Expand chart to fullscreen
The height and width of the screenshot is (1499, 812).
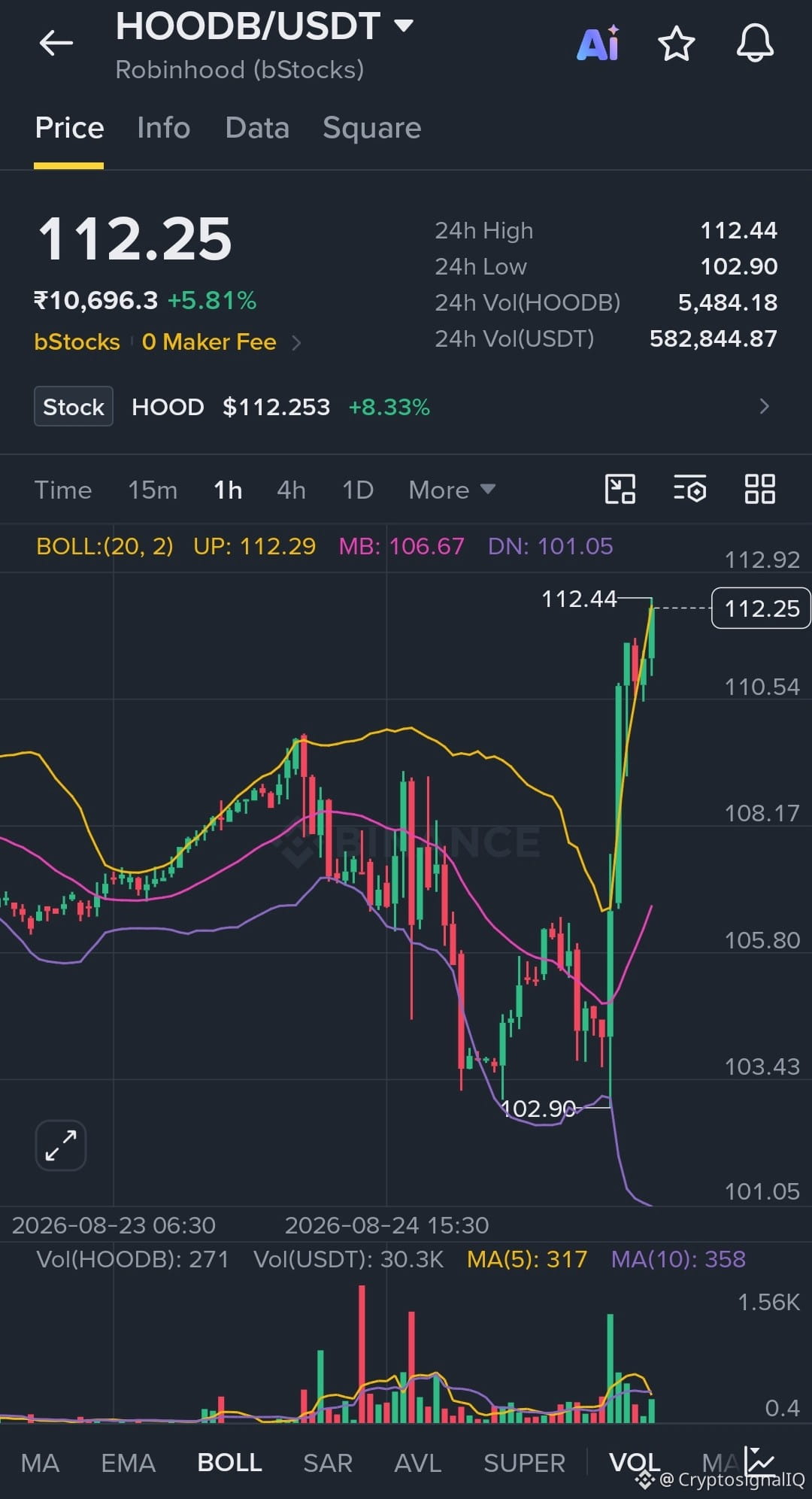tap(61, 1145)
